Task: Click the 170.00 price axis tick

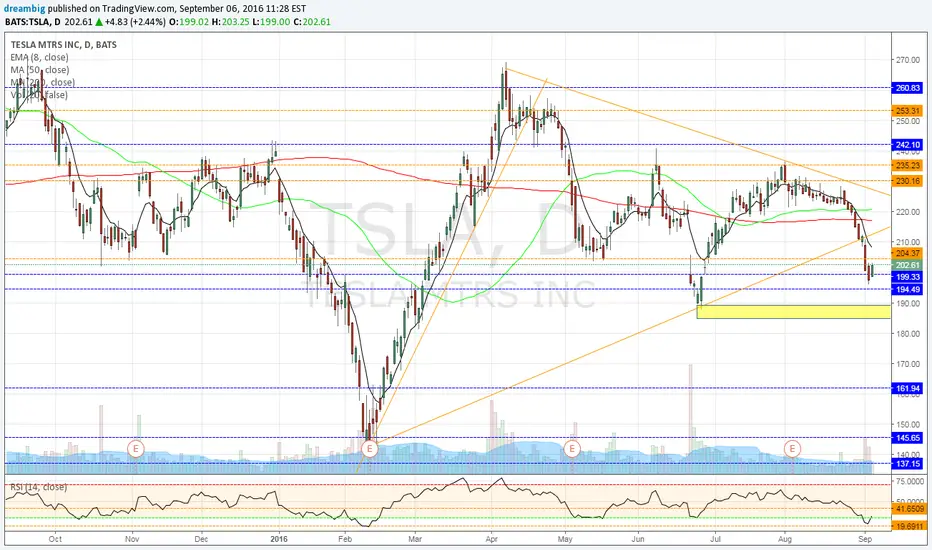Action: click(x=908, y=364)
